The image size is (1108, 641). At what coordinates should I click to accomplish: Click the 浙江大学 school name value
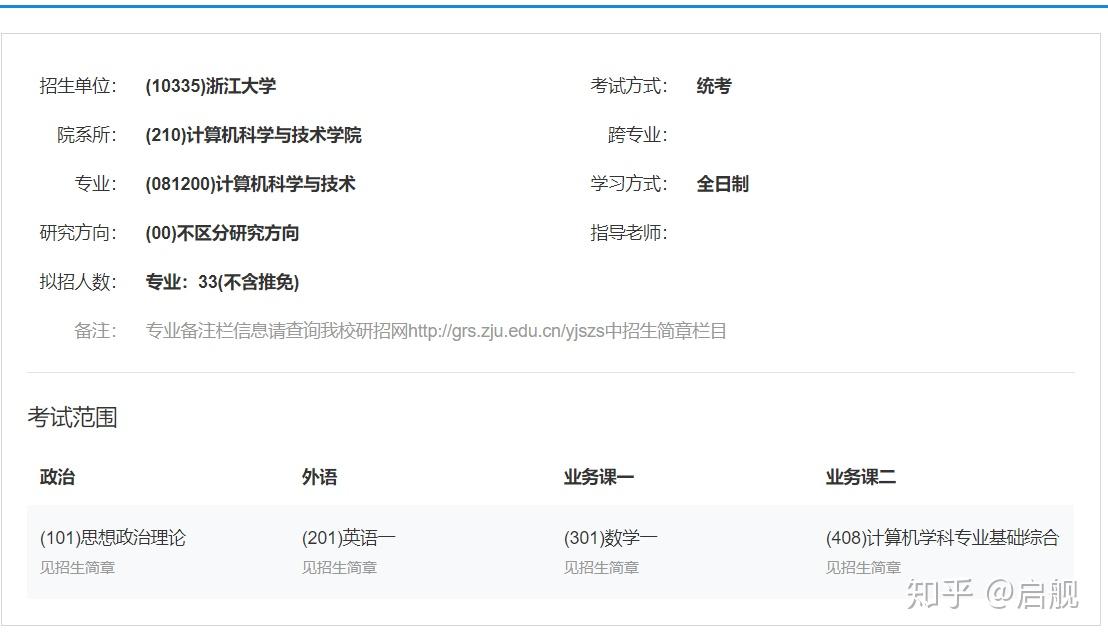[211, 86]
